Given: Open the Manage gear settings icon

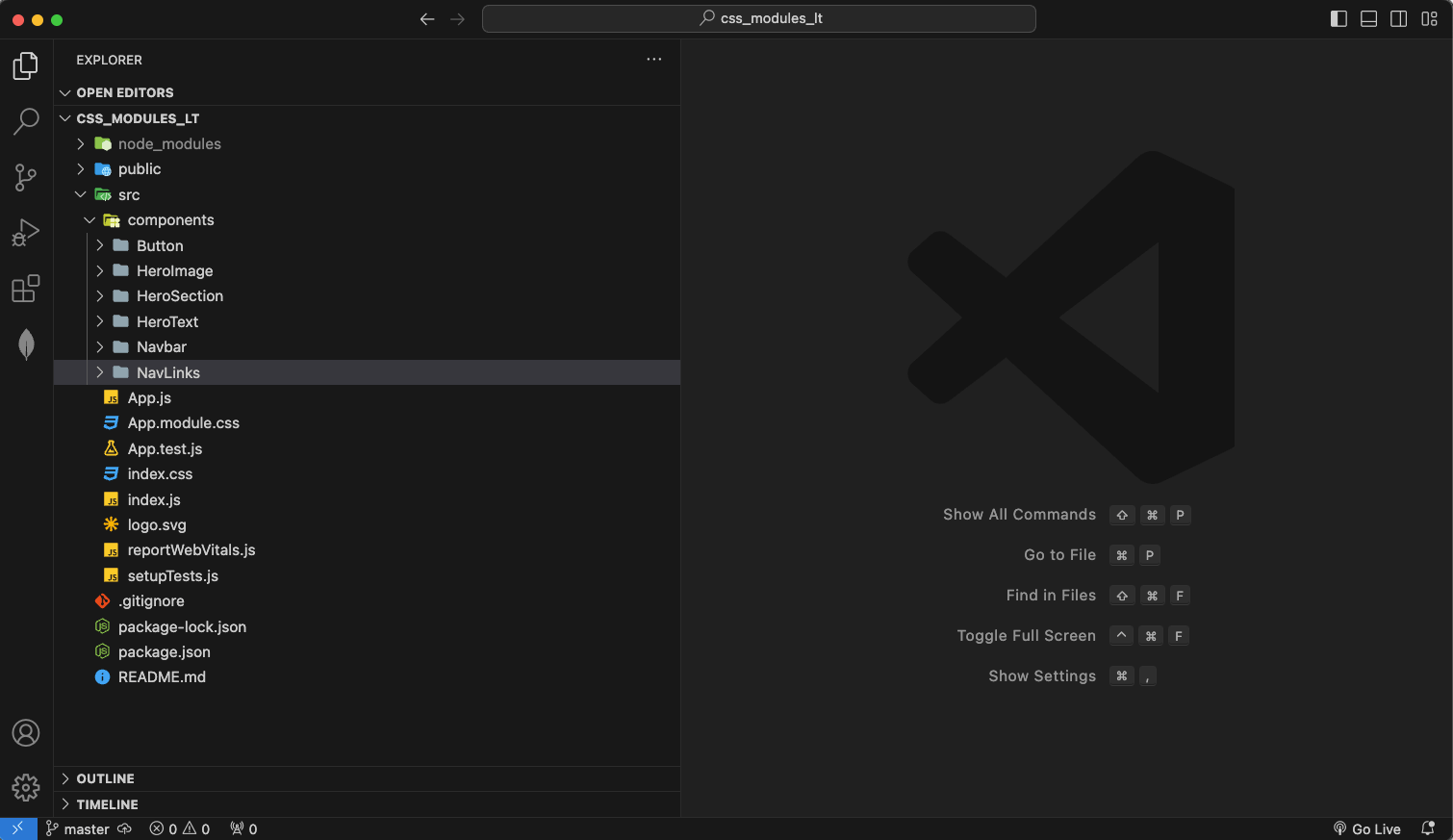Looking at the screenshot, I should point(25,787).
